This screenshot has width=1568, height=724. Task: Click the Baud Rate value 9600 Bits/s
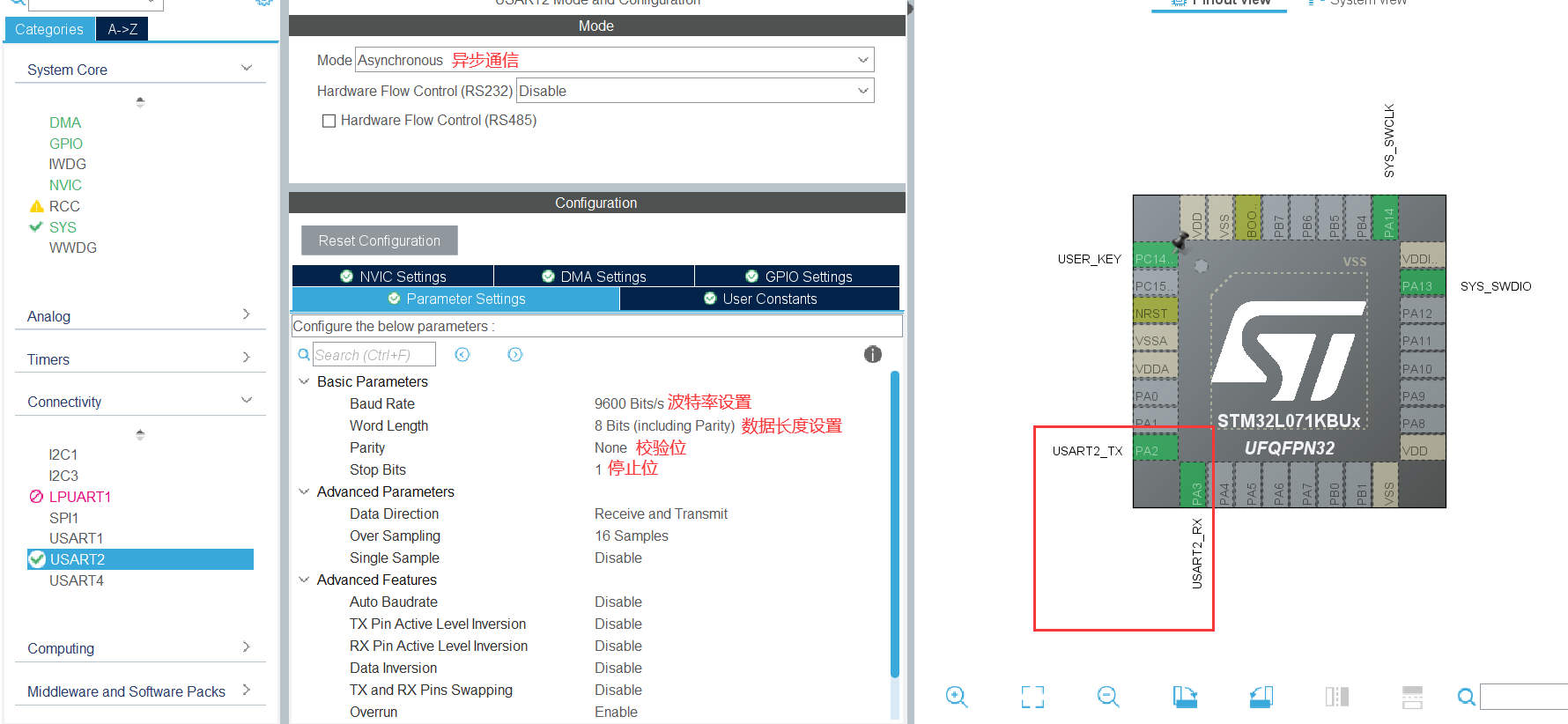629,403
